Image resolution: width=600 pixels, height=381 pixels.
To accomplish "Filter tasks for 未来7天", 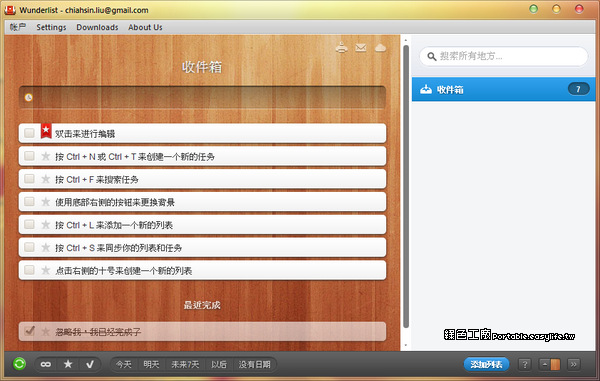I will click(x=185, y=364).
